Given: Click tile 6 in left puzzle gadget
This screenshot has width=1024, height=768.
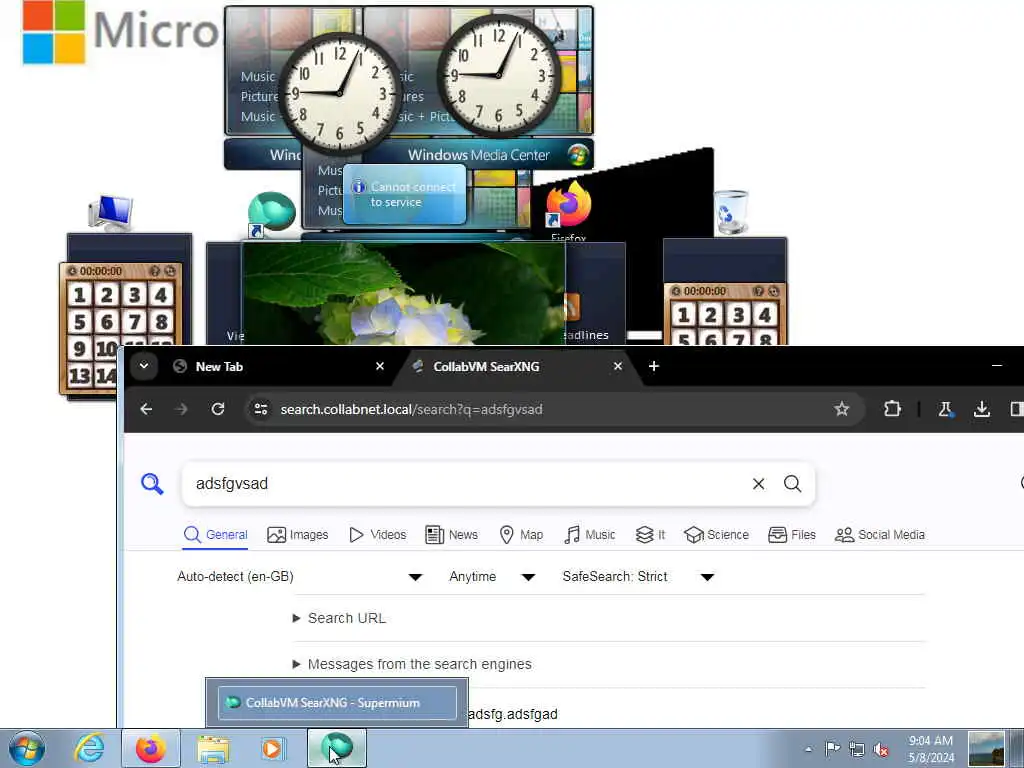Looking at the screenshot, I should [x=106, y=321].
